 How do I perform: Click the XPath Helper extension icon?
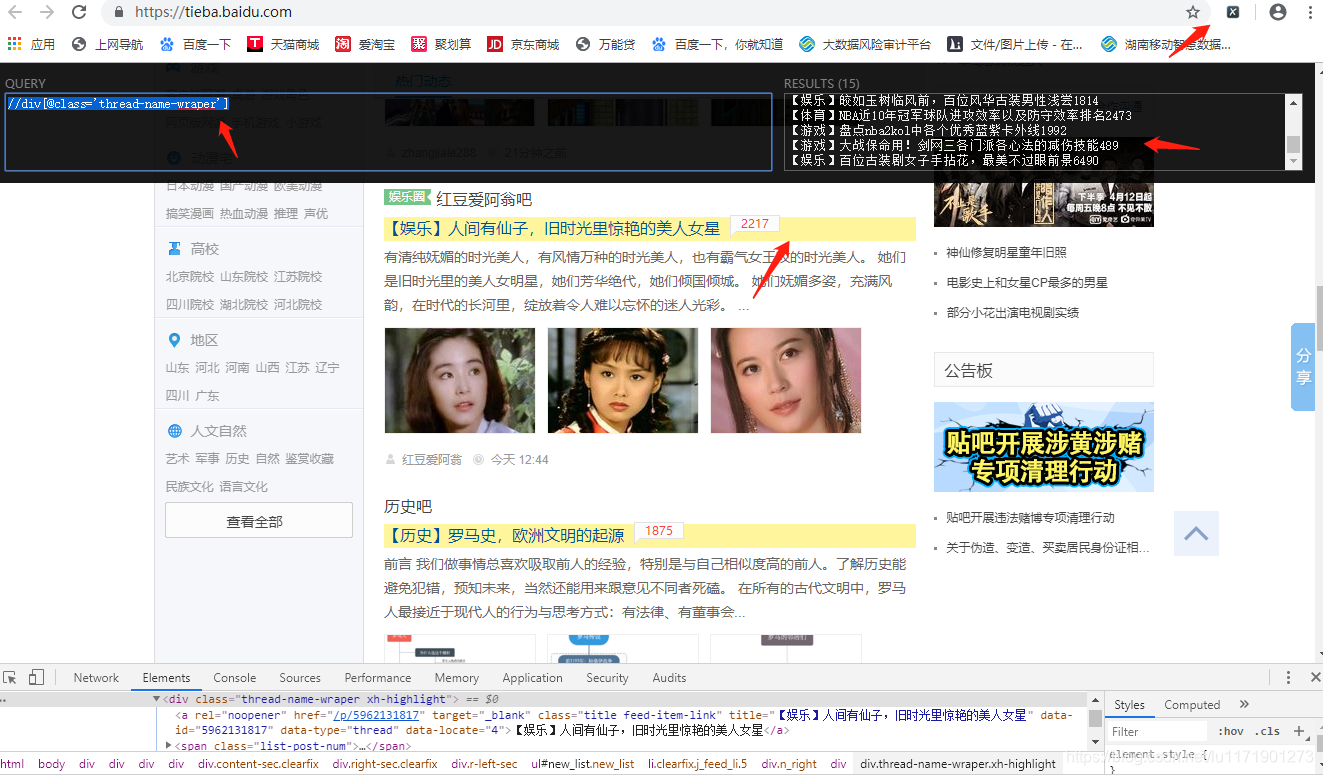point(1235,12)
